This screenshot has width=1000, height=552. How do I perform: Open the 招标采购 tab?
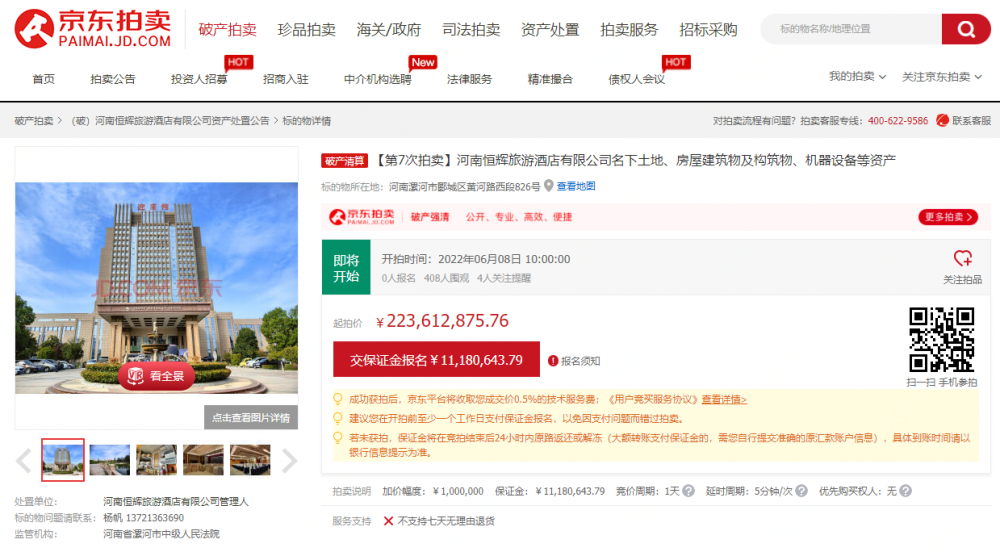point(708,29)
